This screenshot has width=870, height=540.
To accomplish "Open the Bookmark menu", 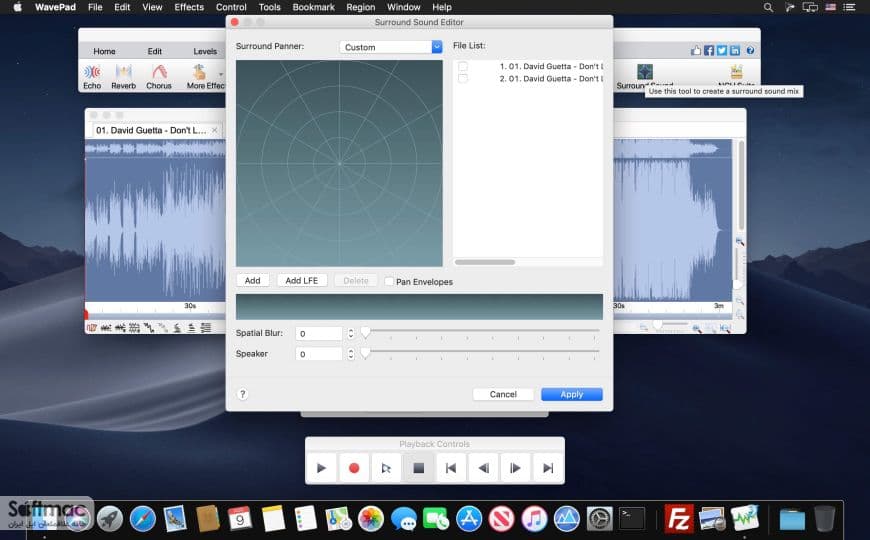I will [x=313, y=7].
